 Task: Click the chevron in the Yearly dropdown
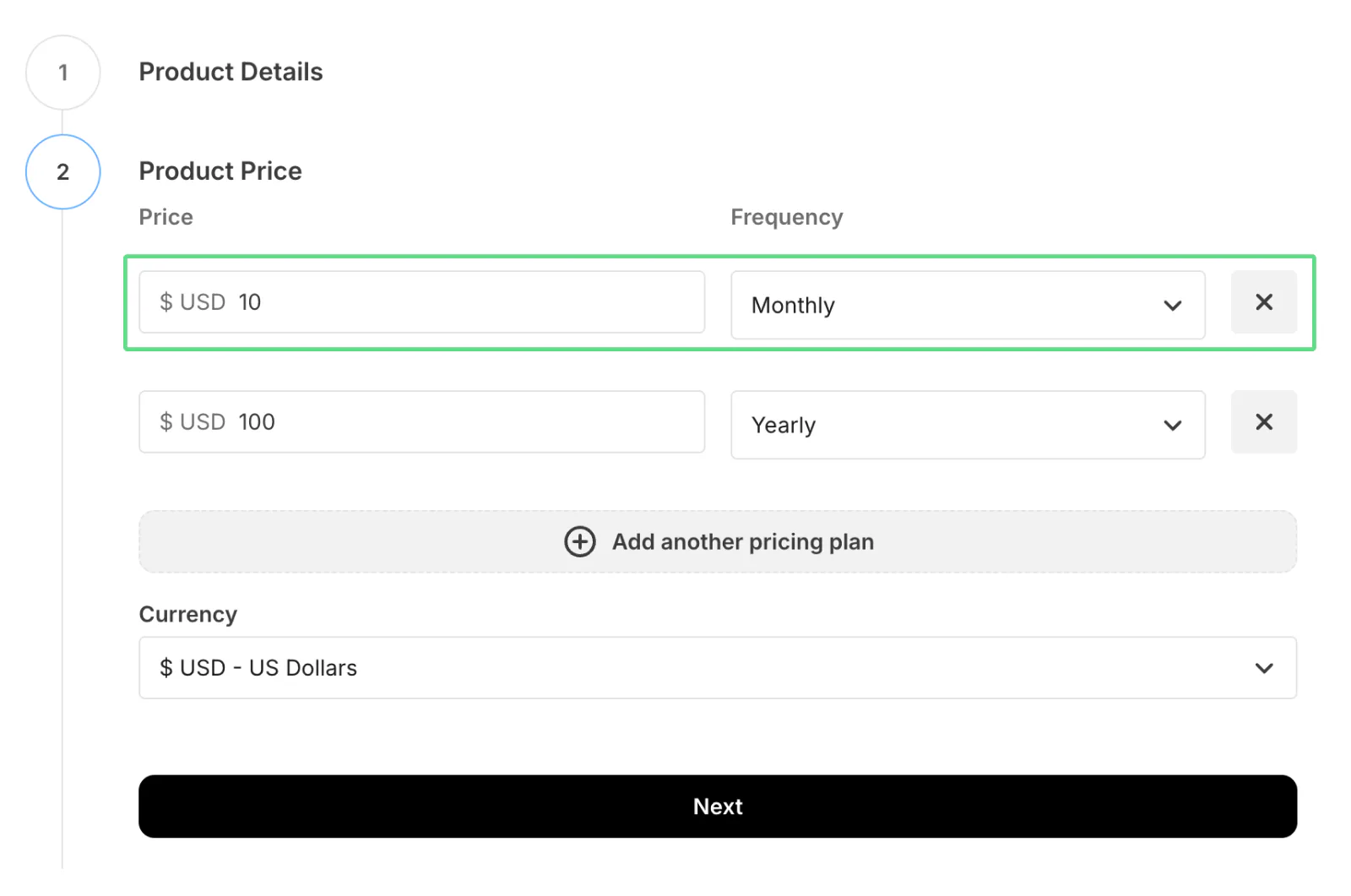tap(1172, 426)
